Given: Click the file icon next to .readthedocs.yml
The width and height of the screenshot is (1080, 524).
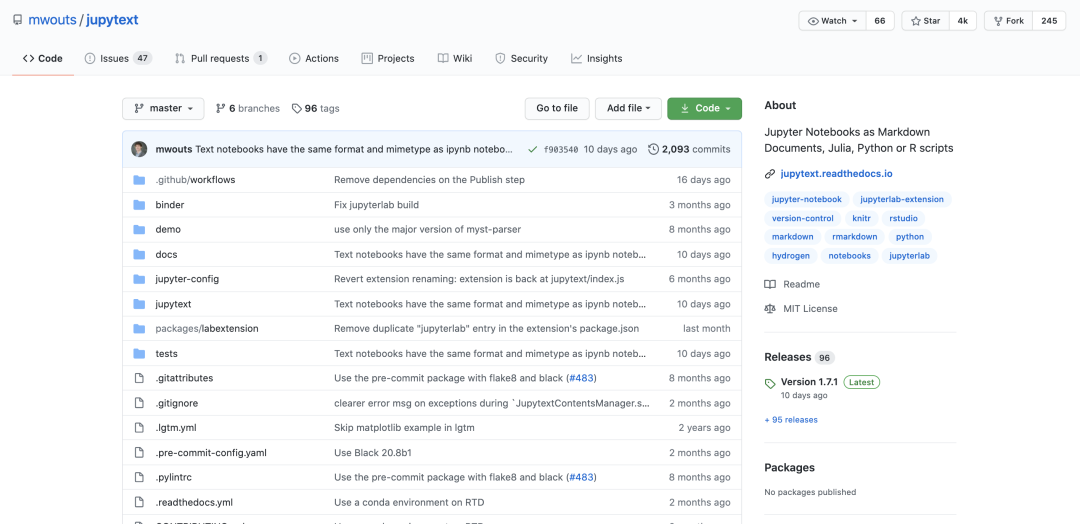Looking at the screenshot, I should (x=139, y=502).
